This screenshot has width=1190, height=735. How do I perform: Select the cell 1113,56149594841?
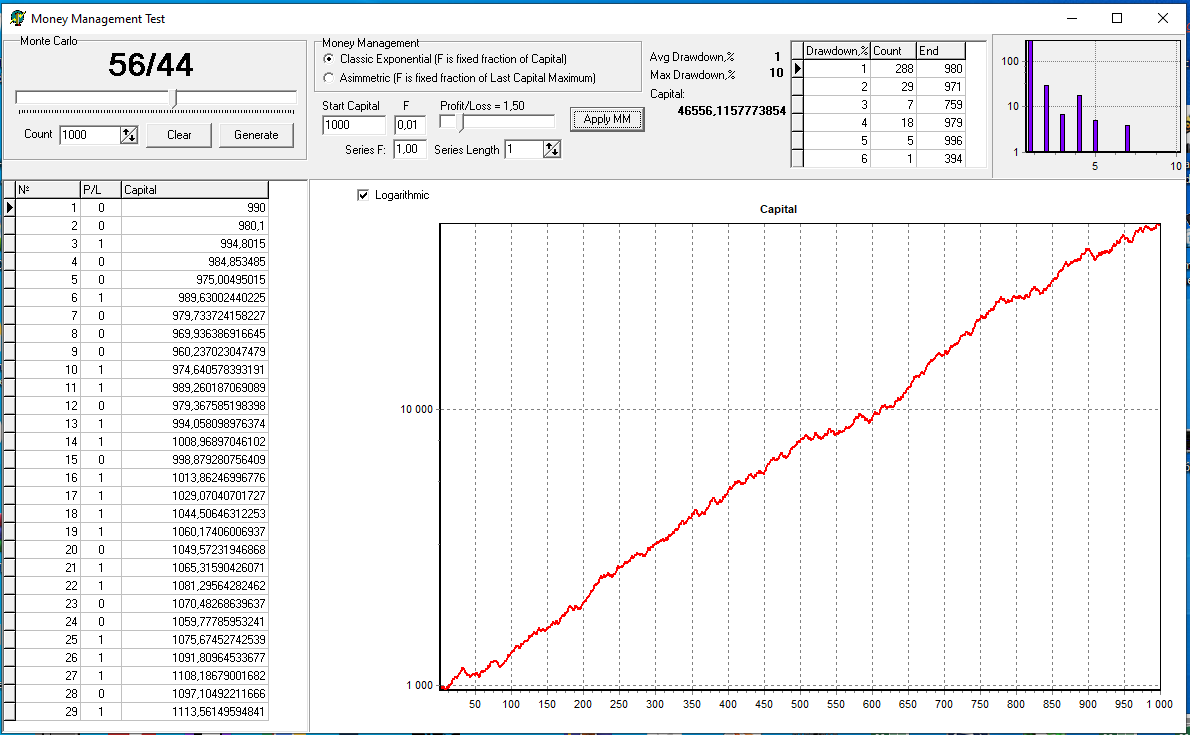coord(194,711)
